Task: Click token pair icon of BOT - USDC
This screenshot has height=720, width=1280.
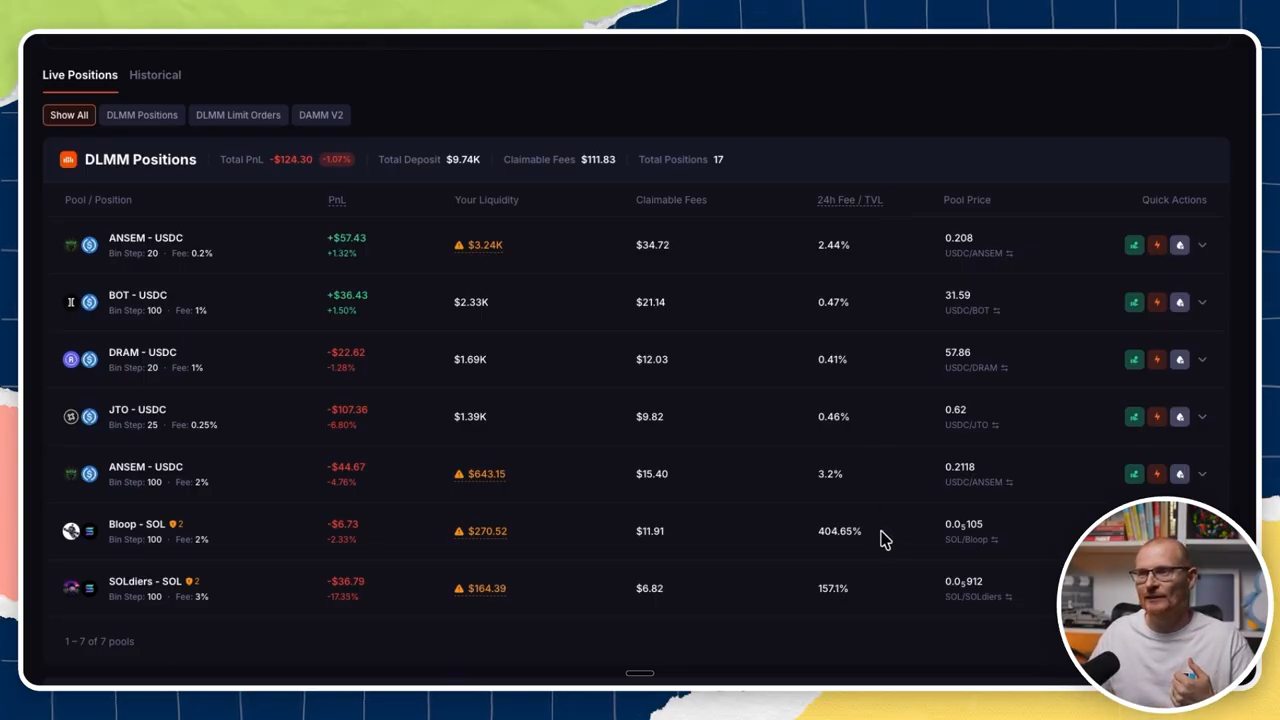Action: (80, 302)
